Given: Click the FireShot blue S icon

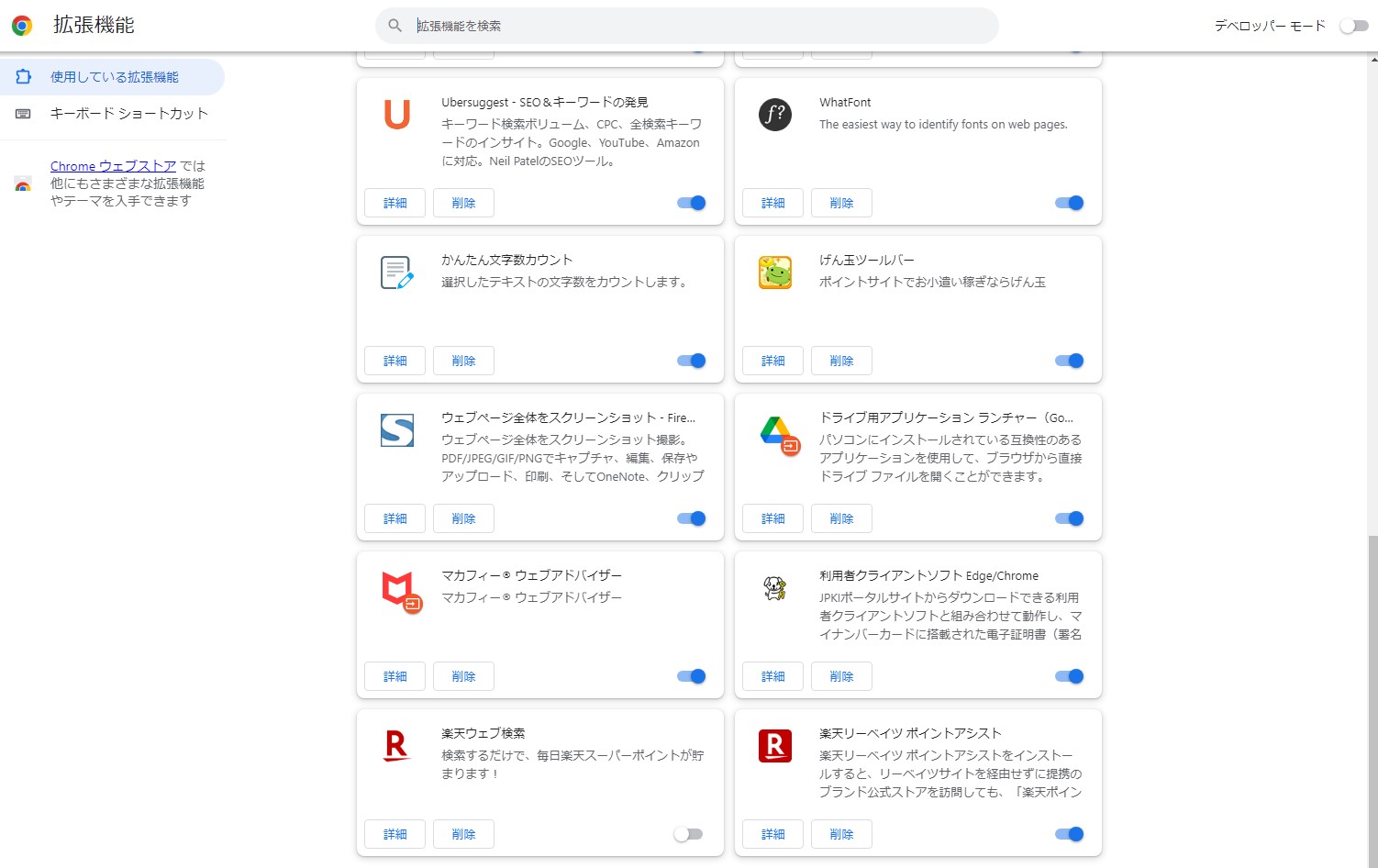Looking at the screenshot, I should point(397,430).
